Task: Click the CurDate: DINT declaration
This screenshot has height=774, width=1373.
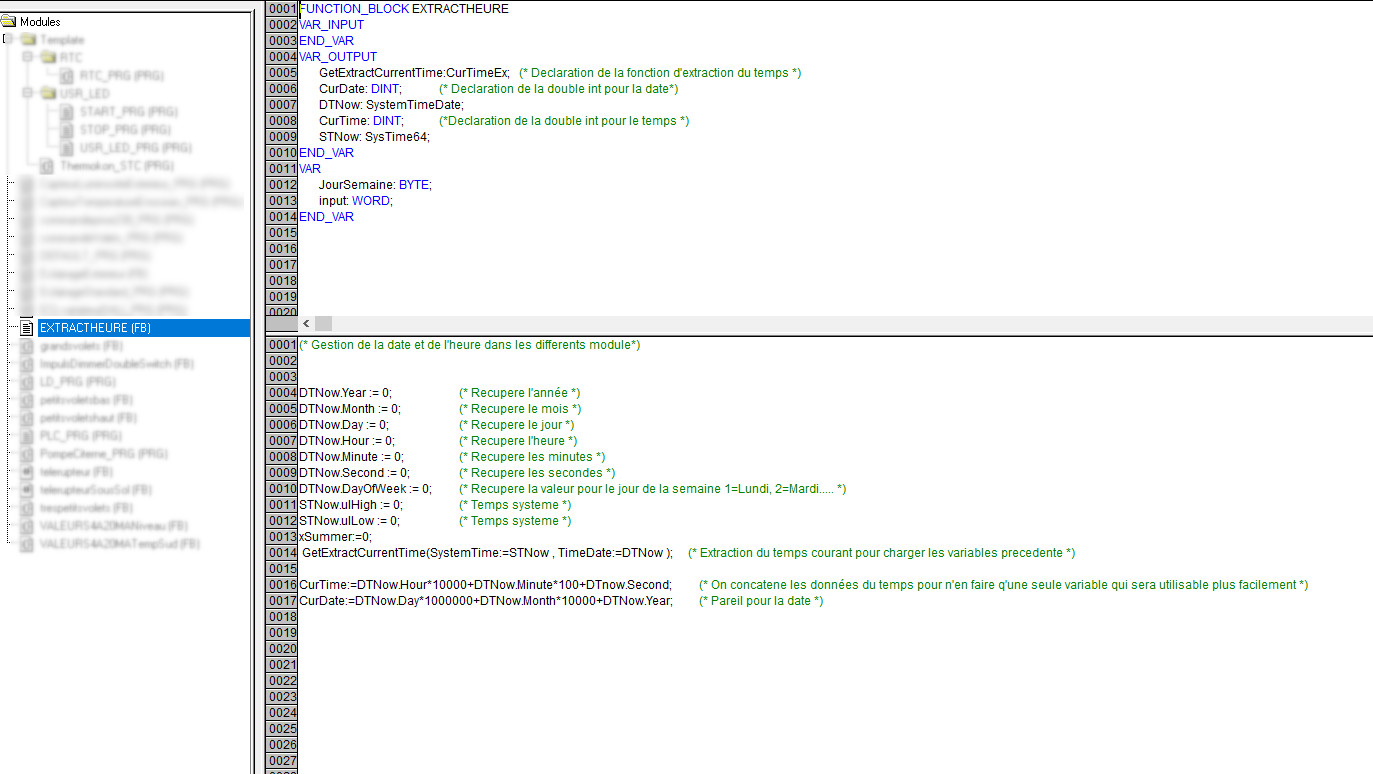Action: click(360, 89)
